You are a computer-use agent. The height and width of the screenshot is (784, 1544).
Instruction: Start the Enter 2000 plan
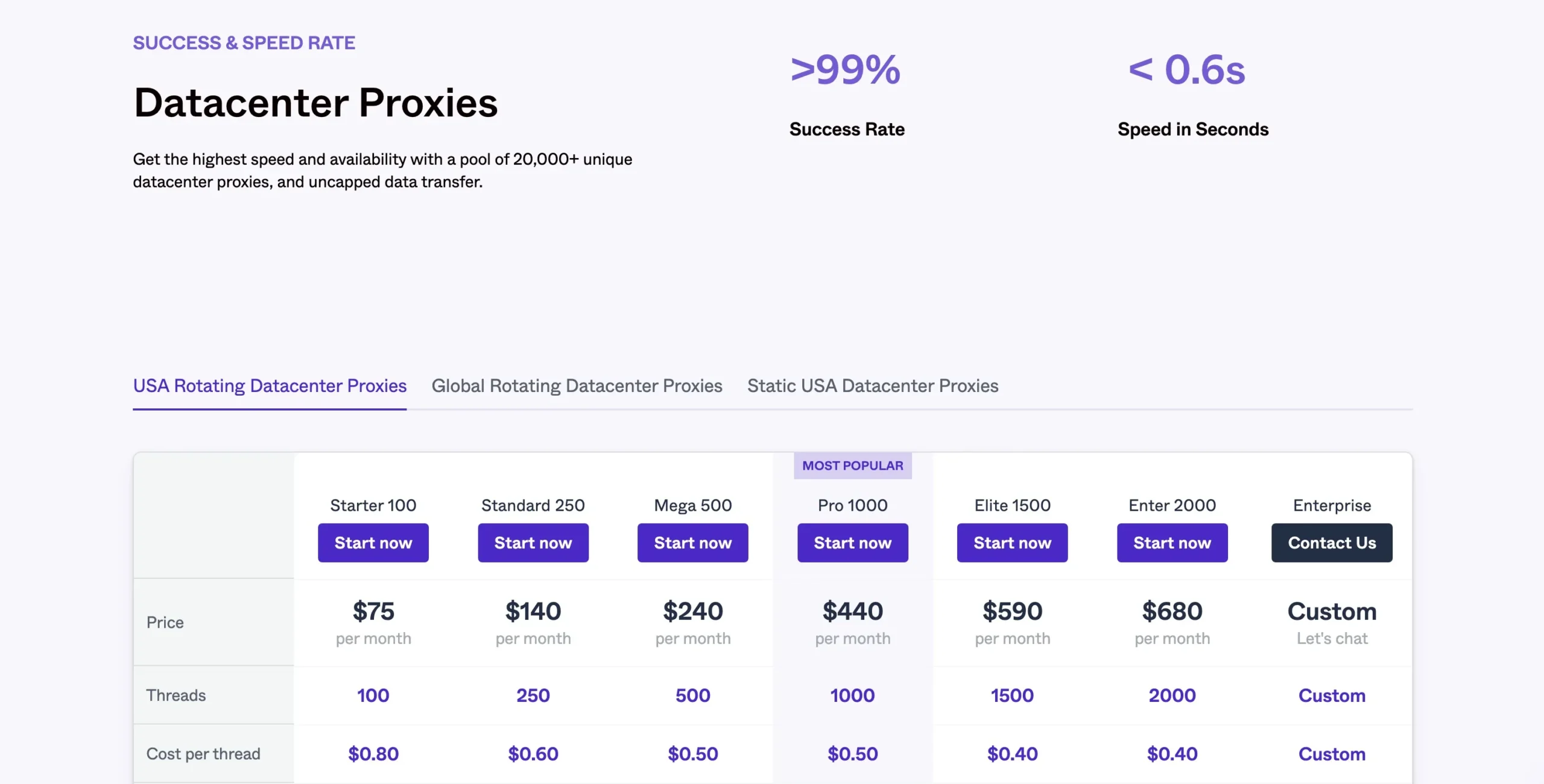1172,543
